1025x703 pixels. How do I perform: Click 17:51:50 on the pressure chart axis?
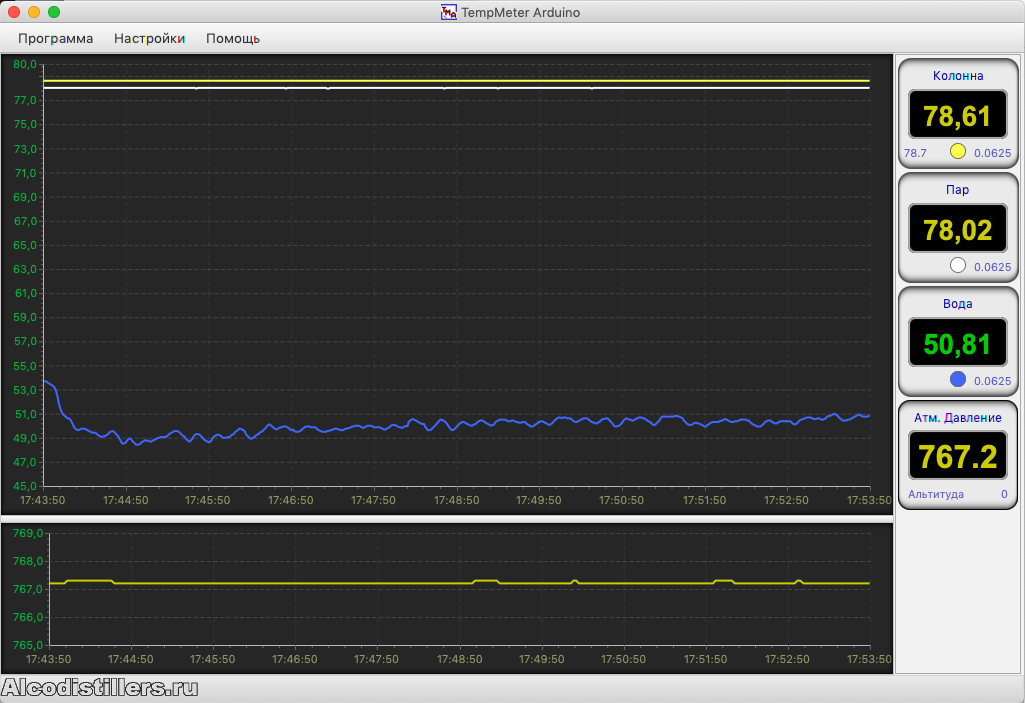(x=705, y=659)
